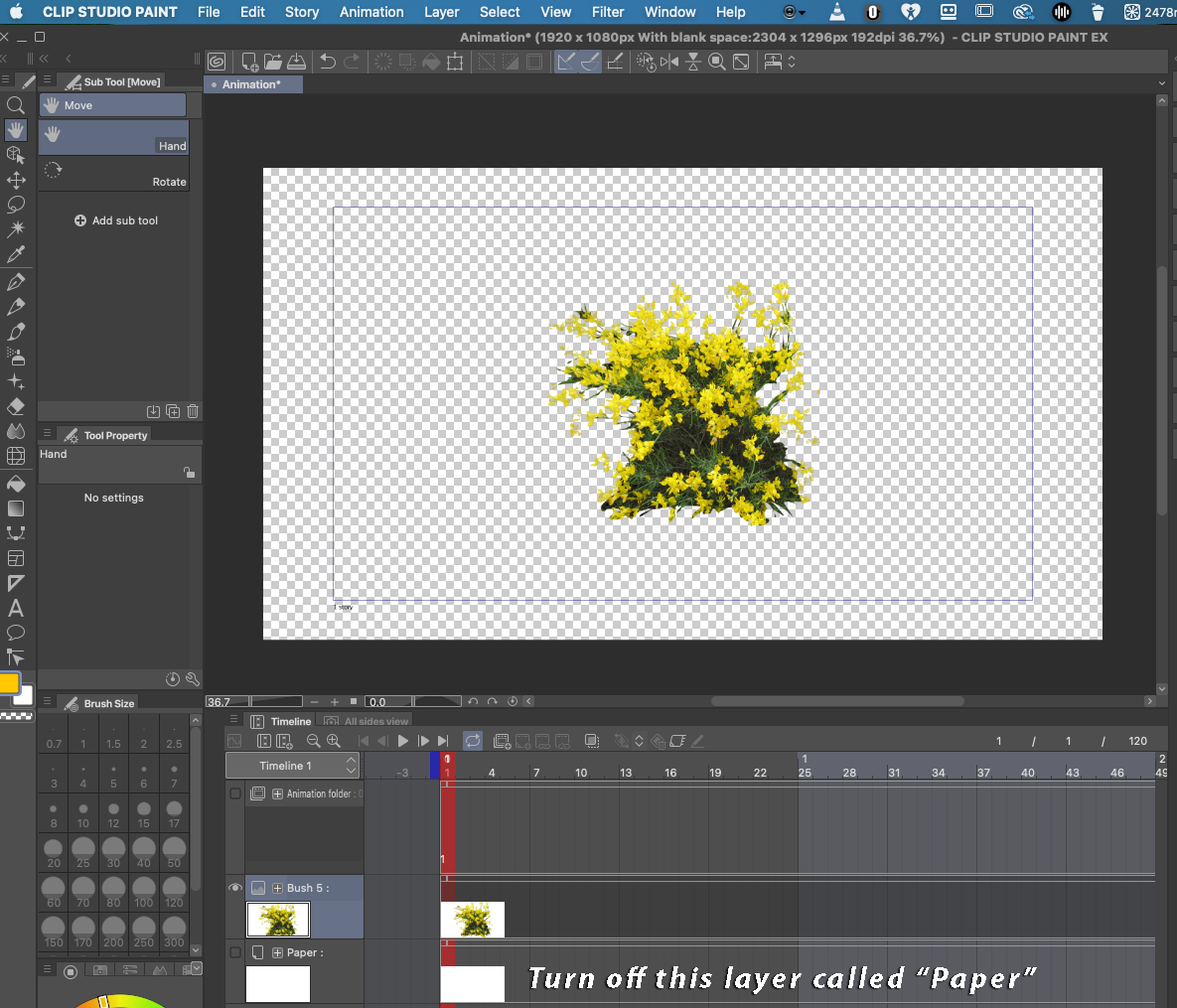Viewport: 1177px width, 1008px height.
Task: Select the Rotate sub tool
Action: 113,175
